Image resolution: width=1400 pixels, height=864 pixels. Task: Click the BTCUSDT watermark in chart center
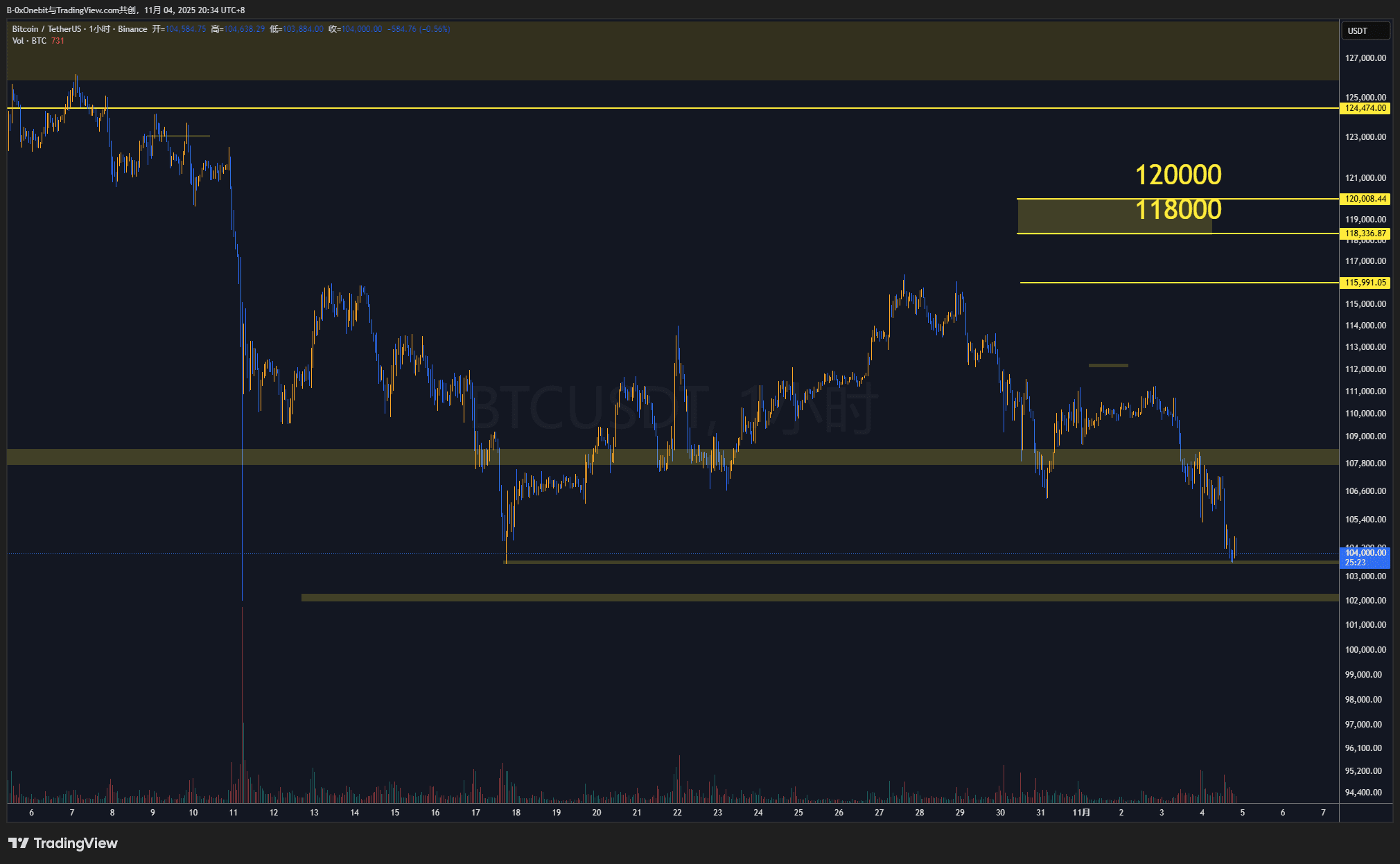(589, 409)
